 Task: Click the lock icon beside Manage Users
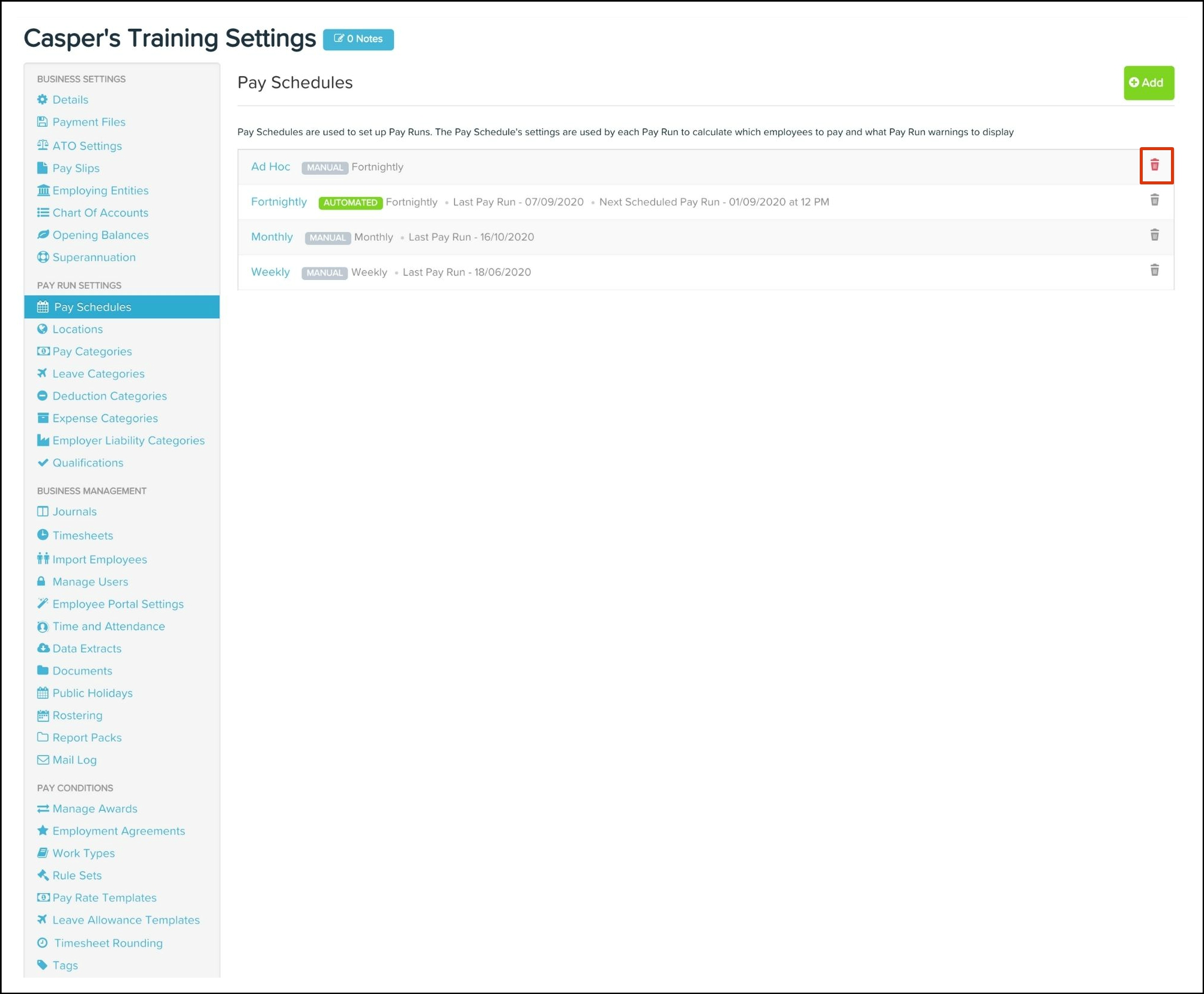click(x=41, y=581)
